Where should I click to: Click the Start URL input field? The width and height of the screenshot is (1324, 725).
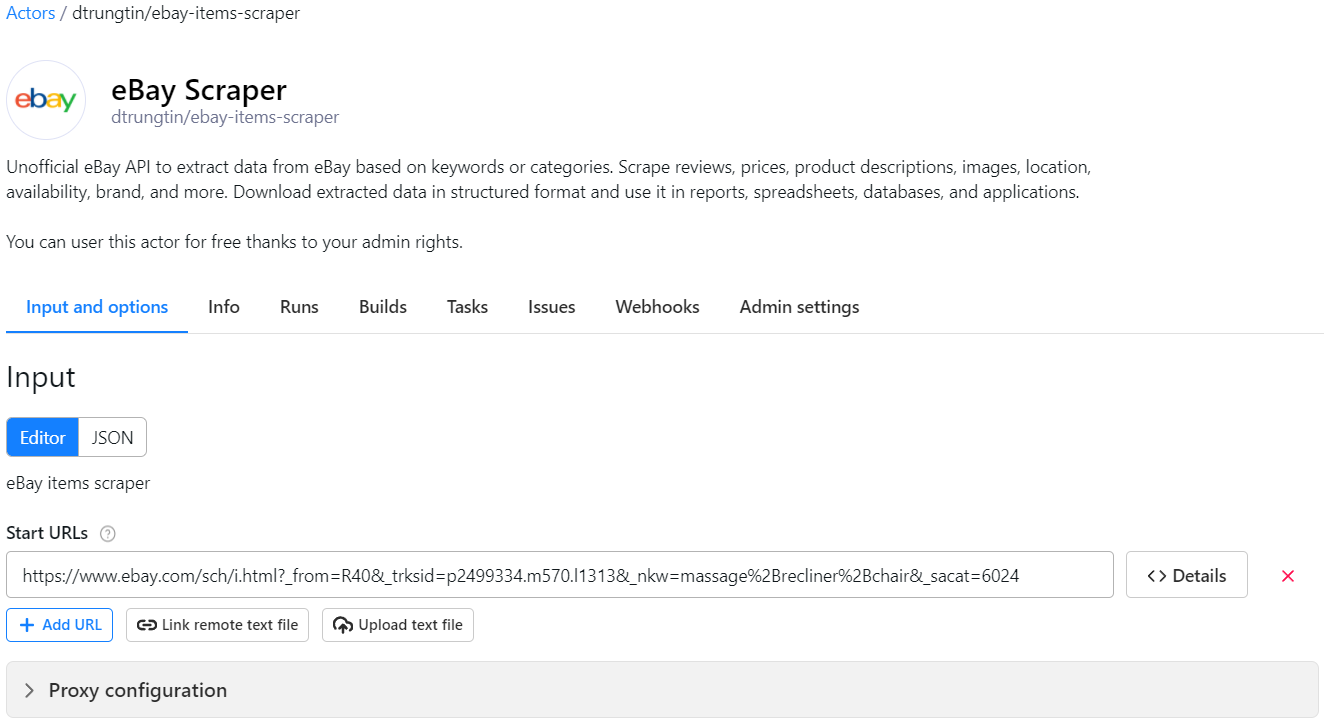[x=560, y=575]
